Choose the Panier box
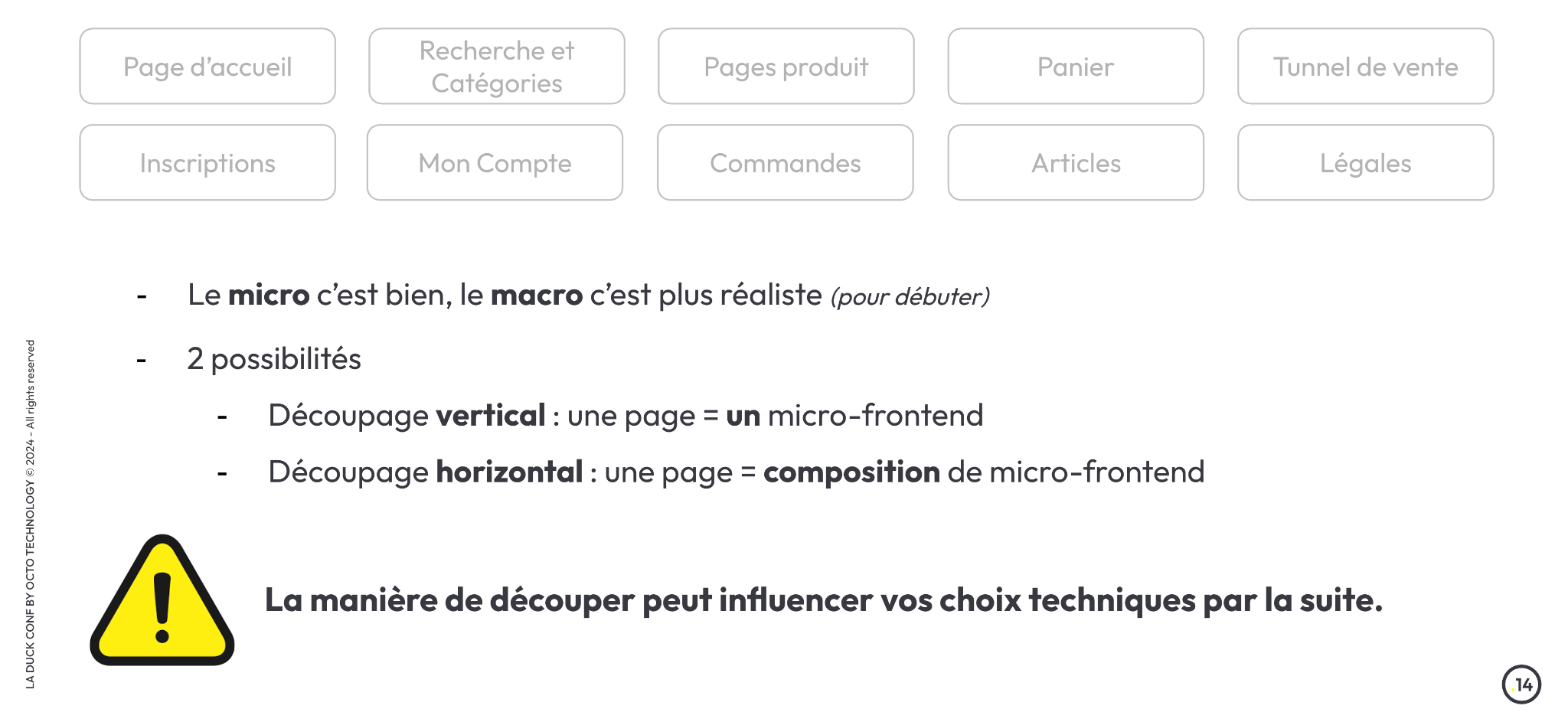 (1076, 67)
